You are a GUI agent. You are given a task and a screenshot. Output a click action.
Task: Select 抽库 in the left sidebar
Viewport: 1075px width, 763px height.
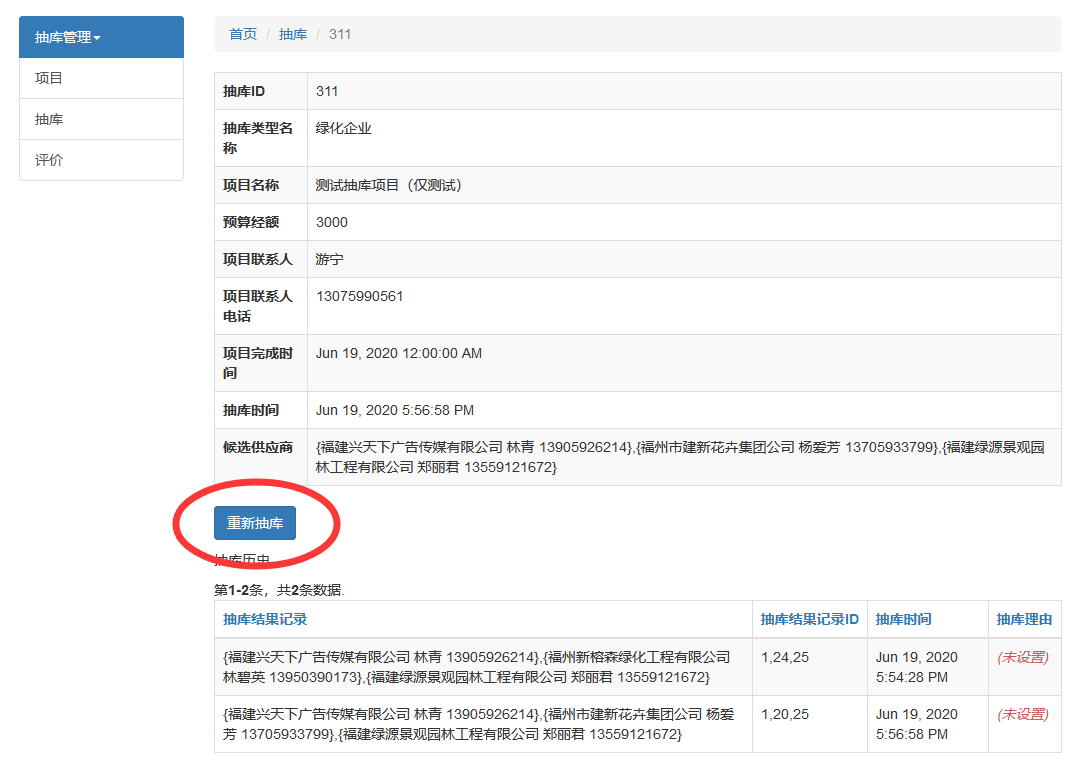point(49,119)
